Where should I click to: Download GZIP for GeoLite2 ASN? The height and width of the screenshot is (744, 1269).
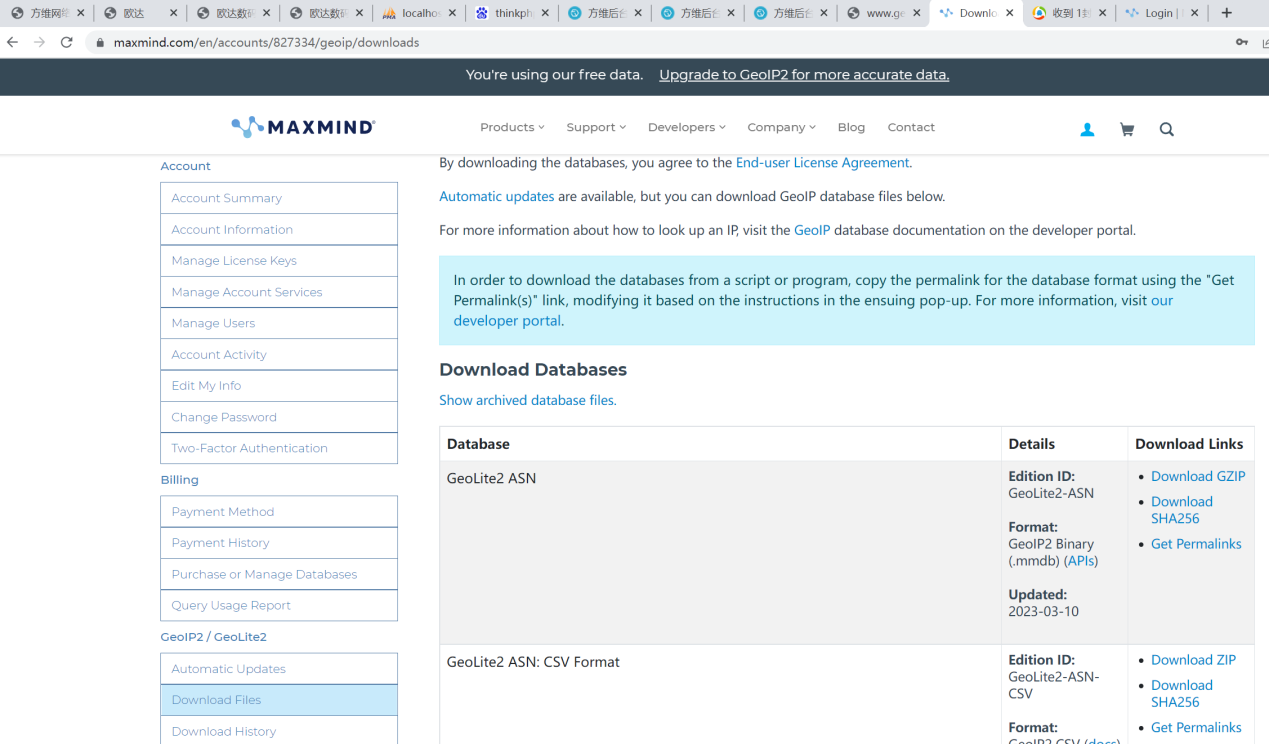click(x=1198, y=476)
